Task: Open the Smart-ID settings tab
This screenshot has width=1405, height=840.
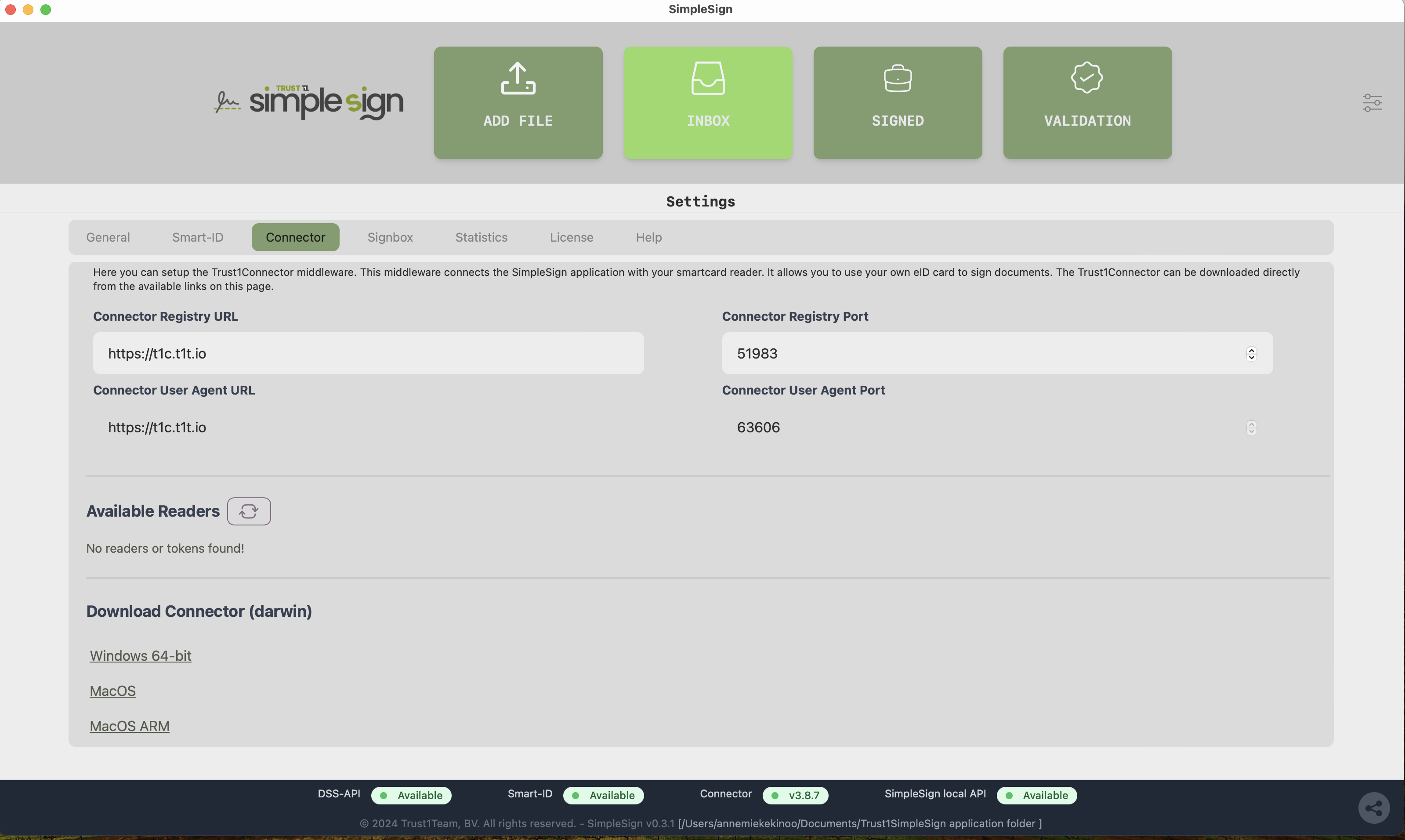Action: click(198, 237)
